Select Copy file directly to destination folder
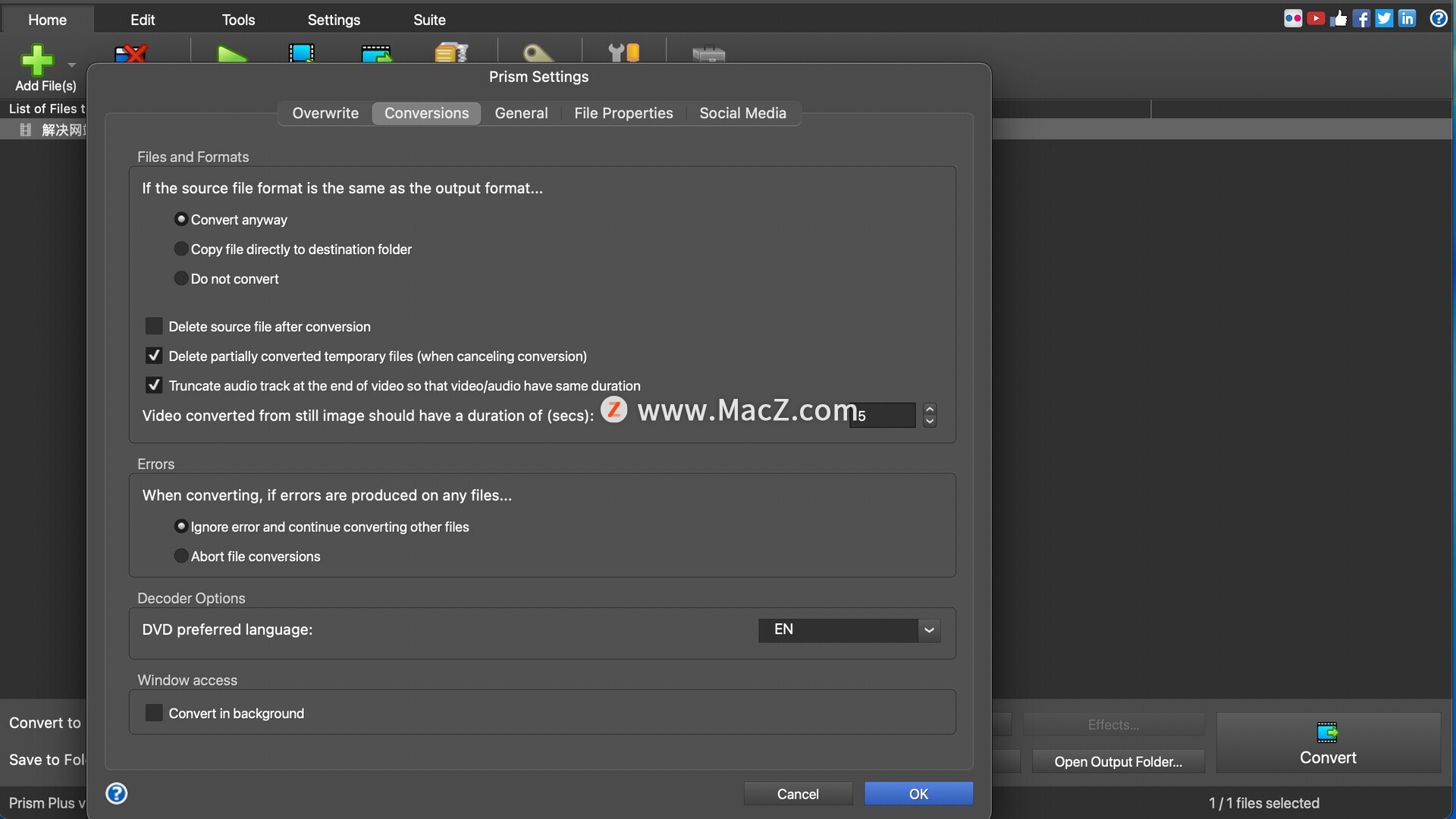This screenshot has height=819, width=1456. pos(181,249)
